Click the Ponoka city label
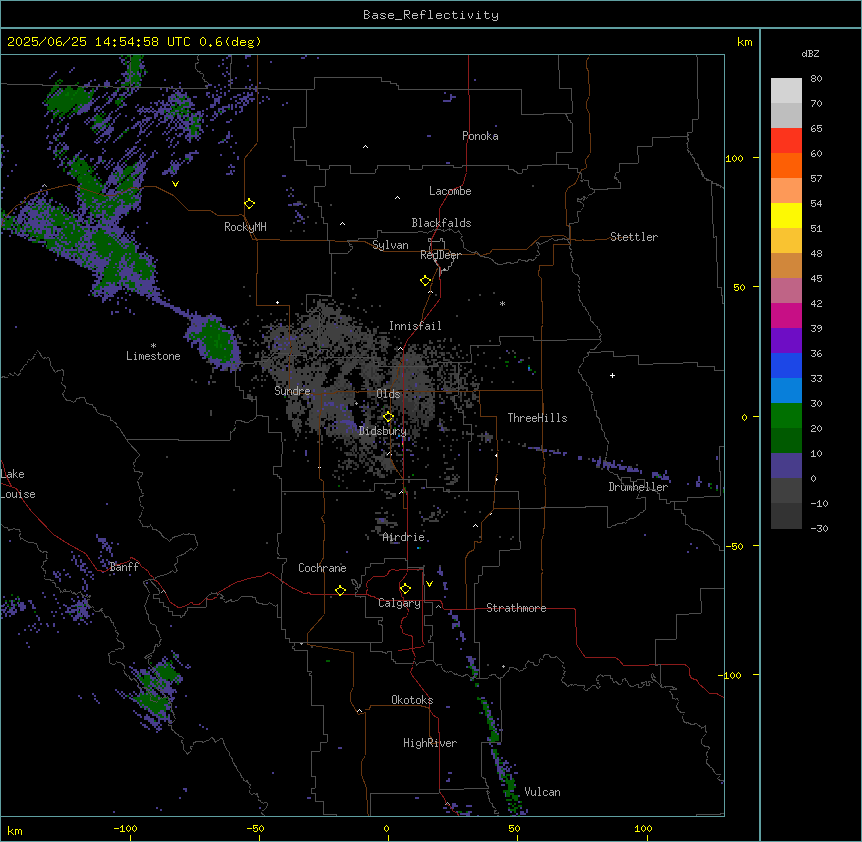Viewport: 862px width, 842px height. point(480,136)
